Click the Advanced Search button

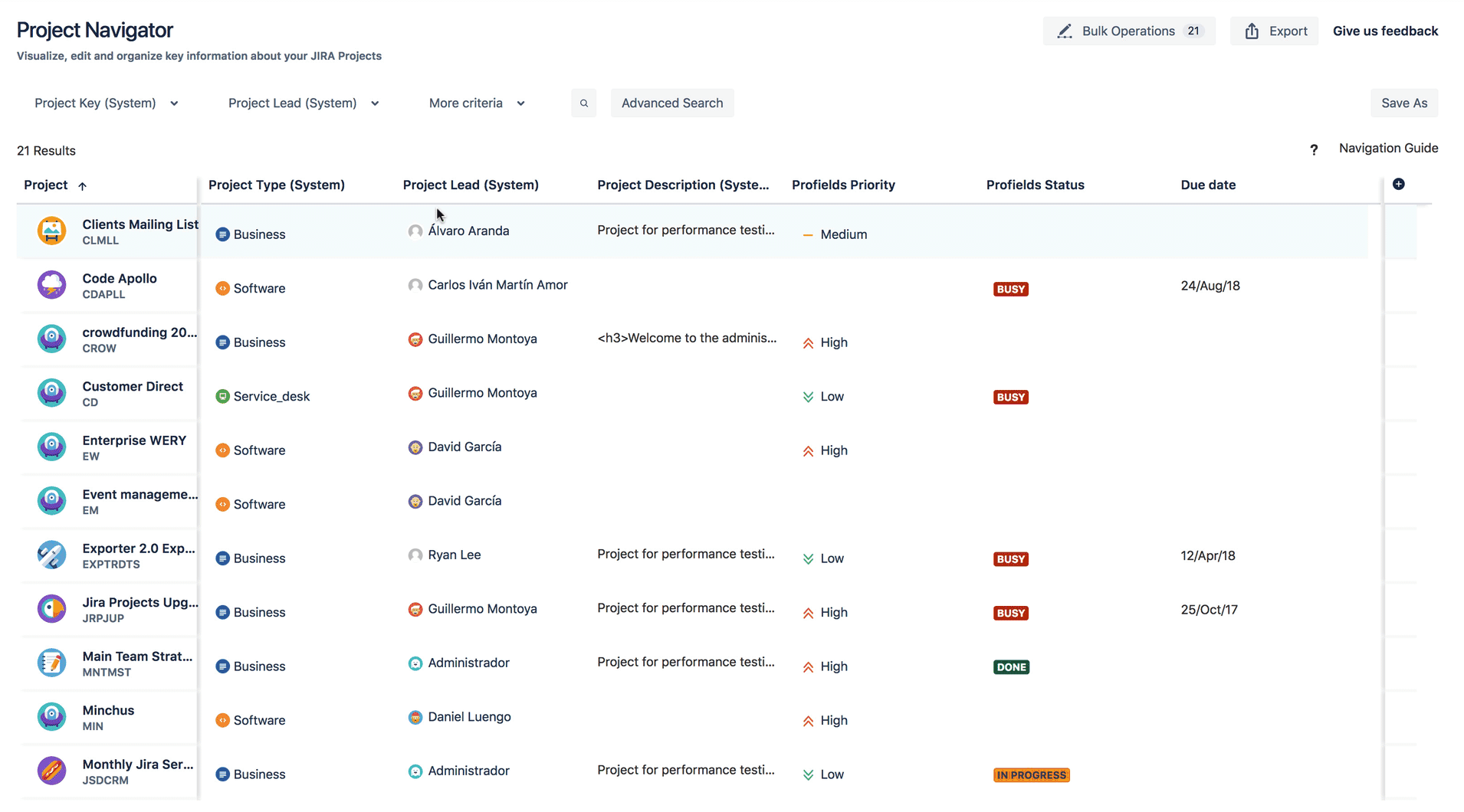pyautogui.click(x=672, y=103)
